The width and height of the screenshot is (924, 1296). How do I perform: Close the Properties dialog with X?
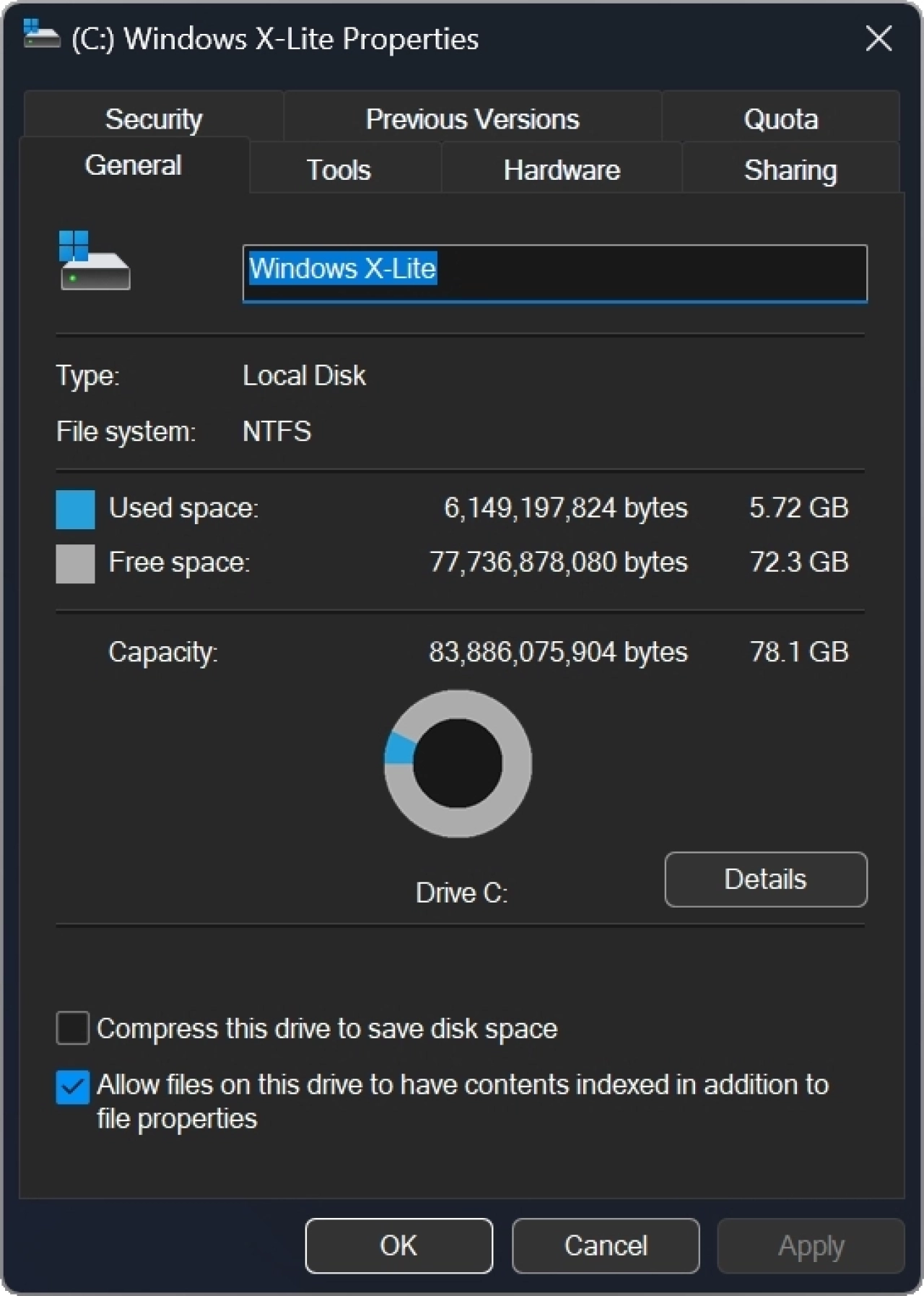click(879, 38)
